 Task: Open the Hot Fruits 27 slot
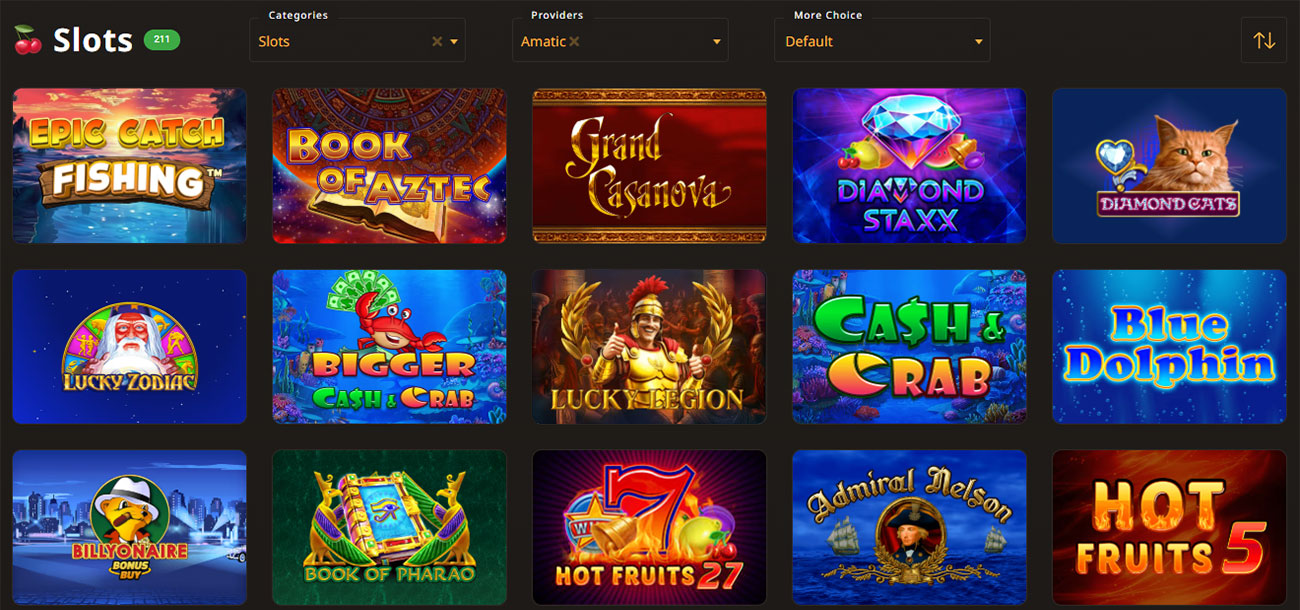coord(649,527)
